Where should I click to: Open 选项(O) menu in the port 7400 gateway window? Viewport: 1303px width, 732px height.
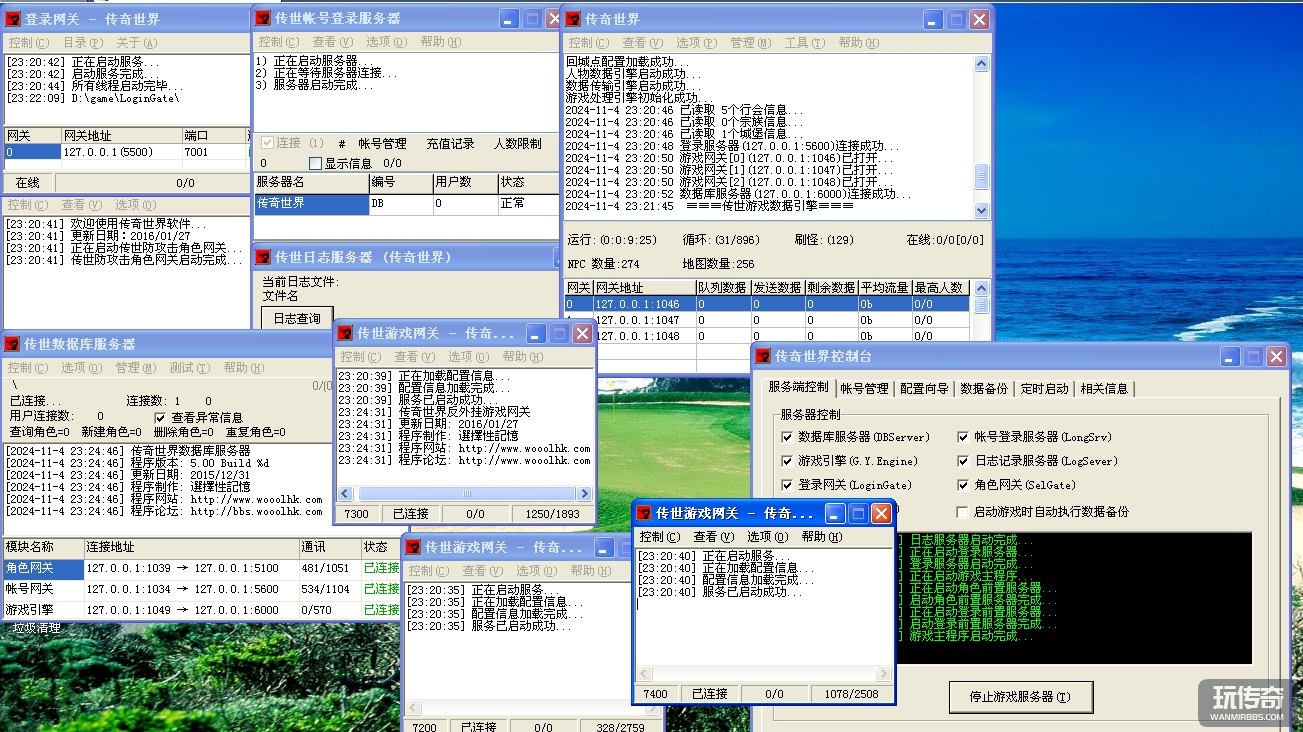[767, 537]
